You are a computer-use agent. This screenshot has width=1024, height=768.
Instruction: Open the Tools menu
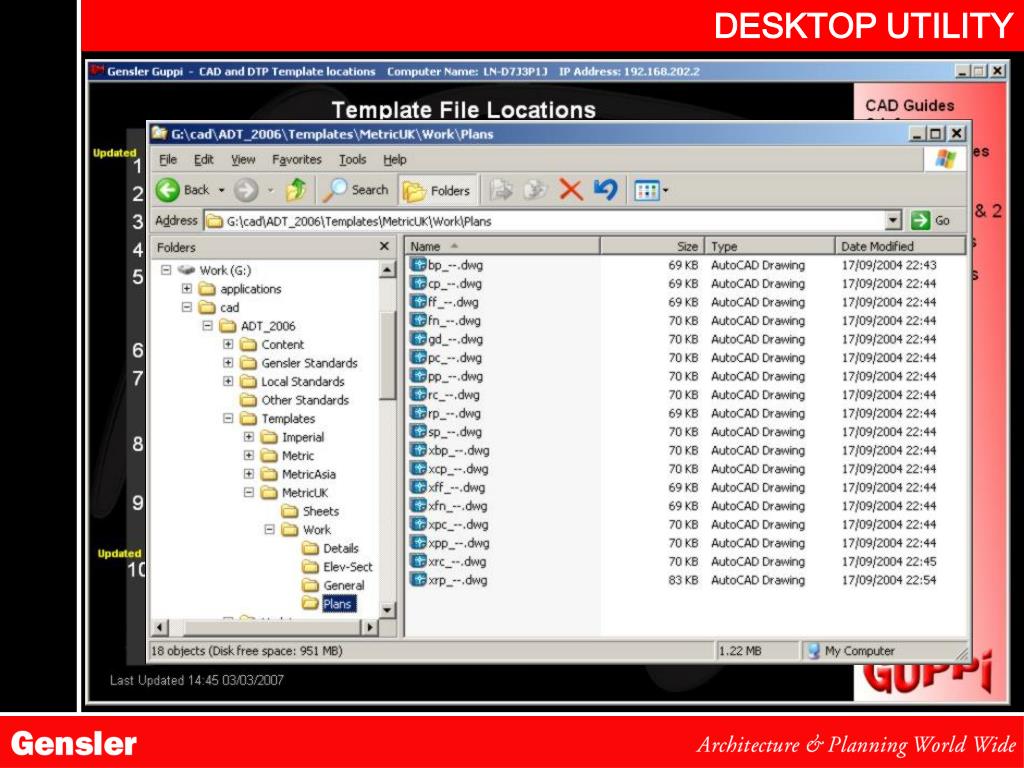pos(353,159)
